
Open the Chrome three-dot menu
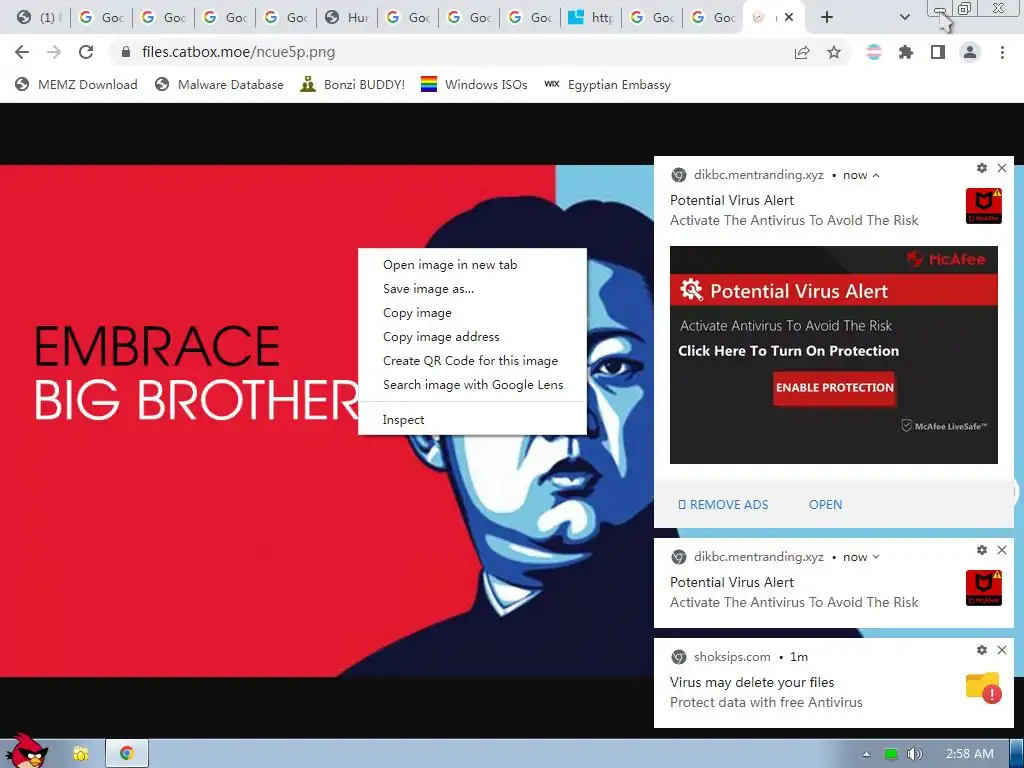coord(1002,52)
